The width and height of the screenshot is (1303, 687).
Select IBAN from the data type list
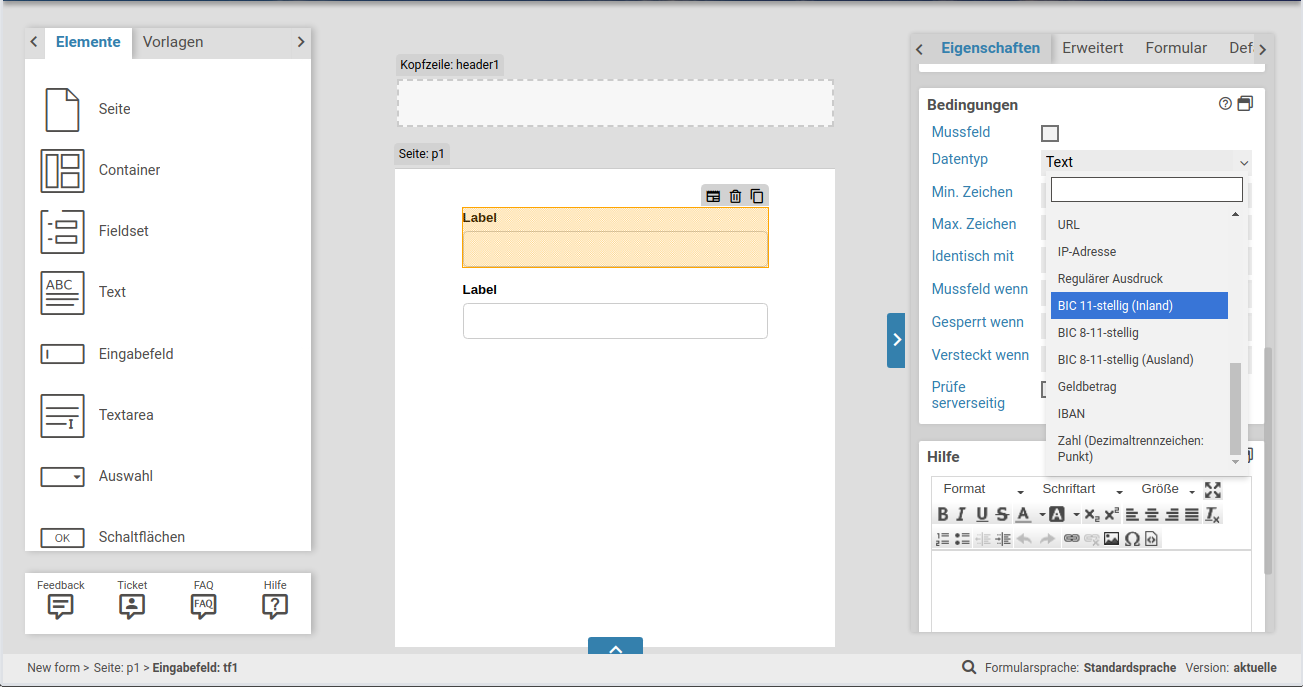click(x=1071, y=414)
